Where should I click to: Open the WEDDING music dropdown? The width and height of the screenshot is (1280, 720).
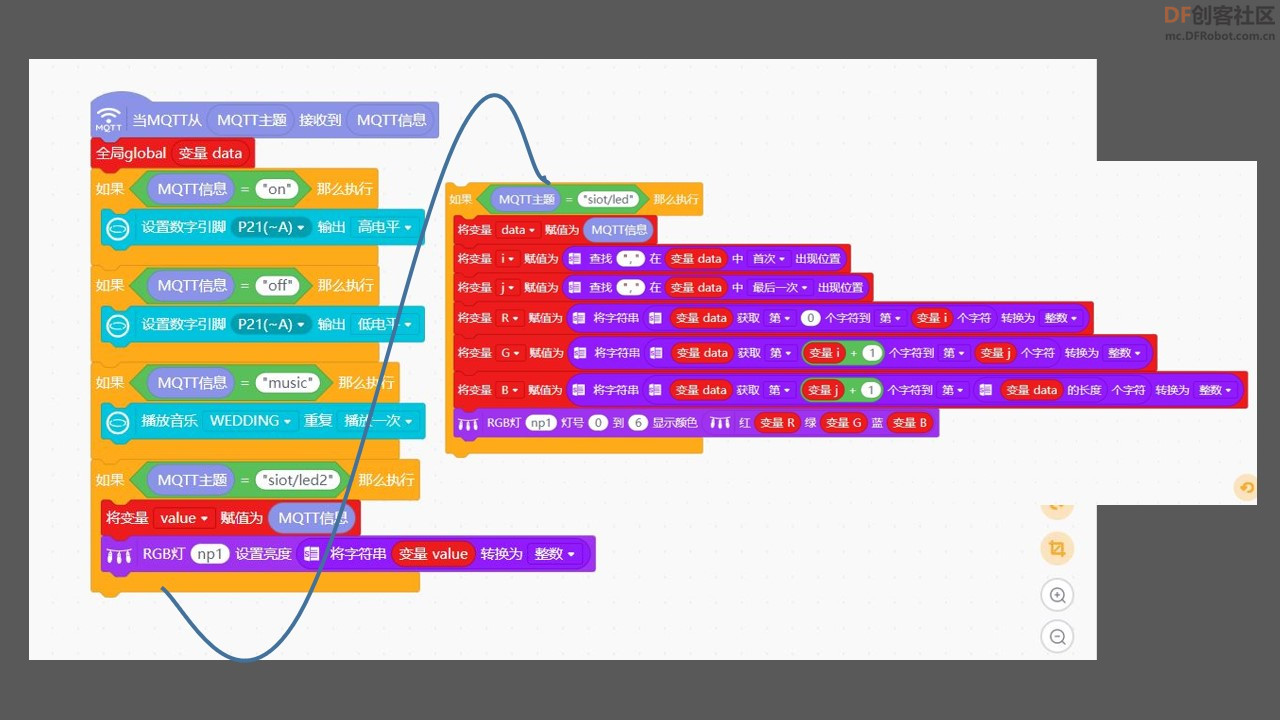[250, 421]
